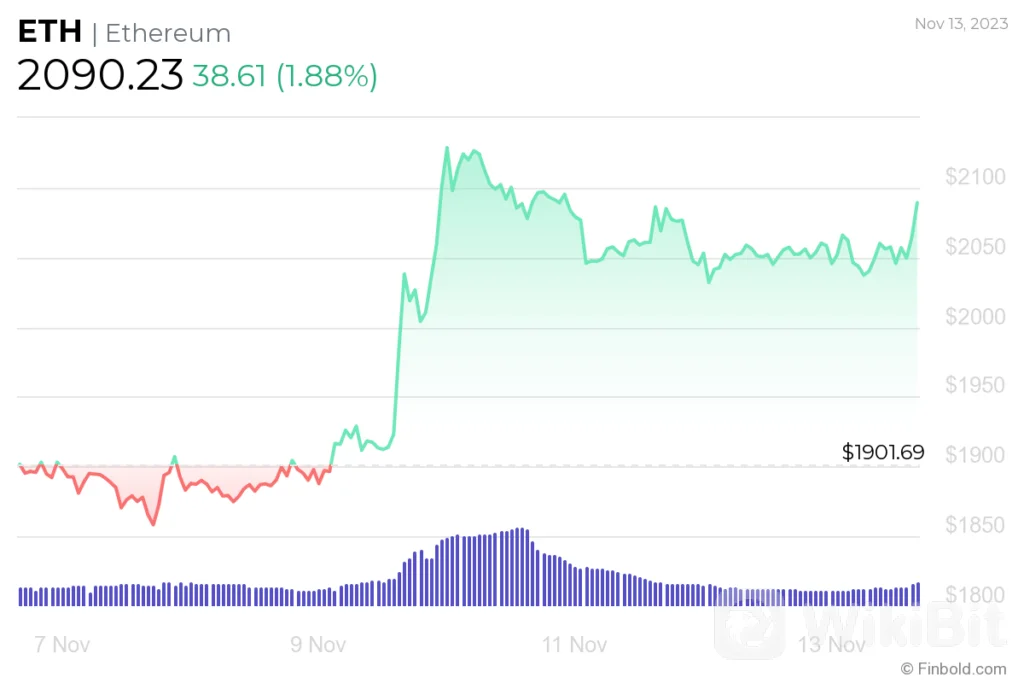The width and height of the screenshot is (1024, 683).
Task: Click the Ethereum name label
Action: coord(168,33)
